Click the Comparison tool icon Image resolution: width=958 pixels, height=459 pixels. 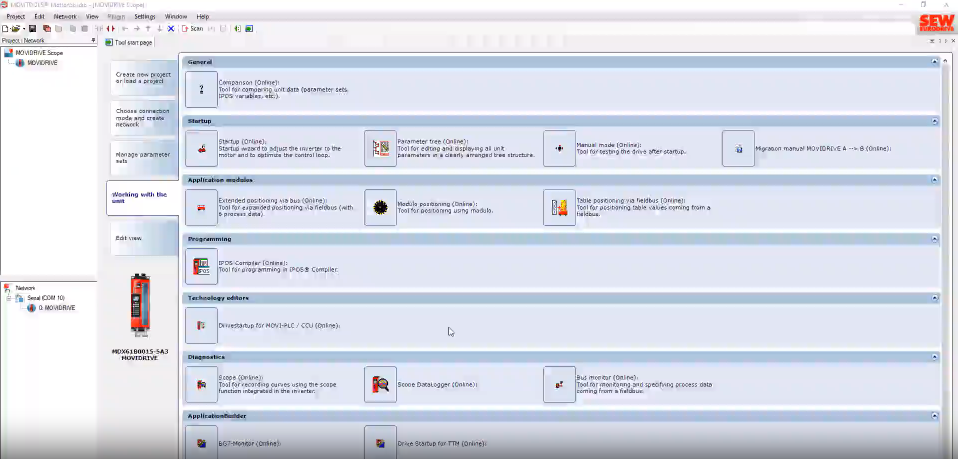(x=201, y=89)
